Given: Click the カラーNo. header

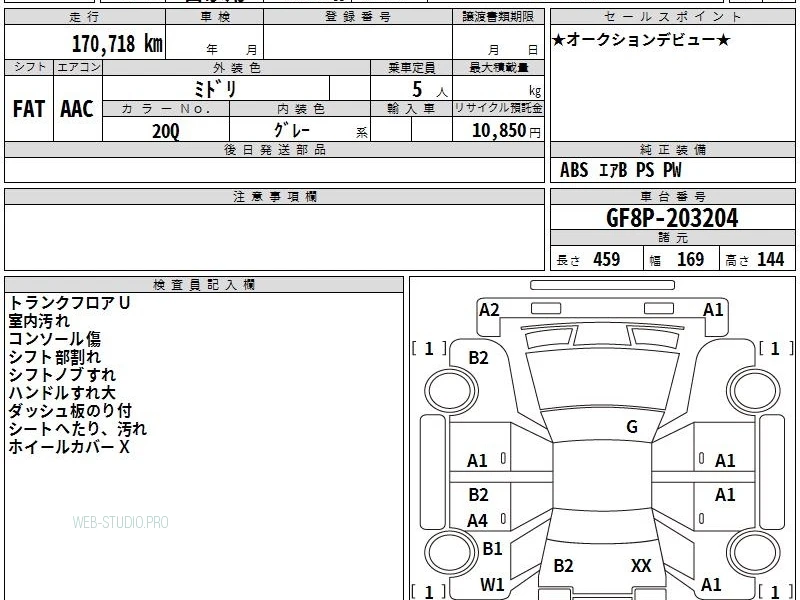Looking at the screenshot, I should (x=166, y=109).
